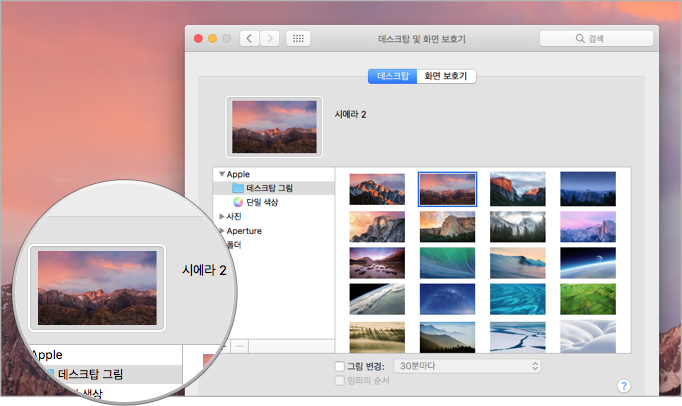Show all preferences grid icon
The image size is (682, 406).
(298, 38)
